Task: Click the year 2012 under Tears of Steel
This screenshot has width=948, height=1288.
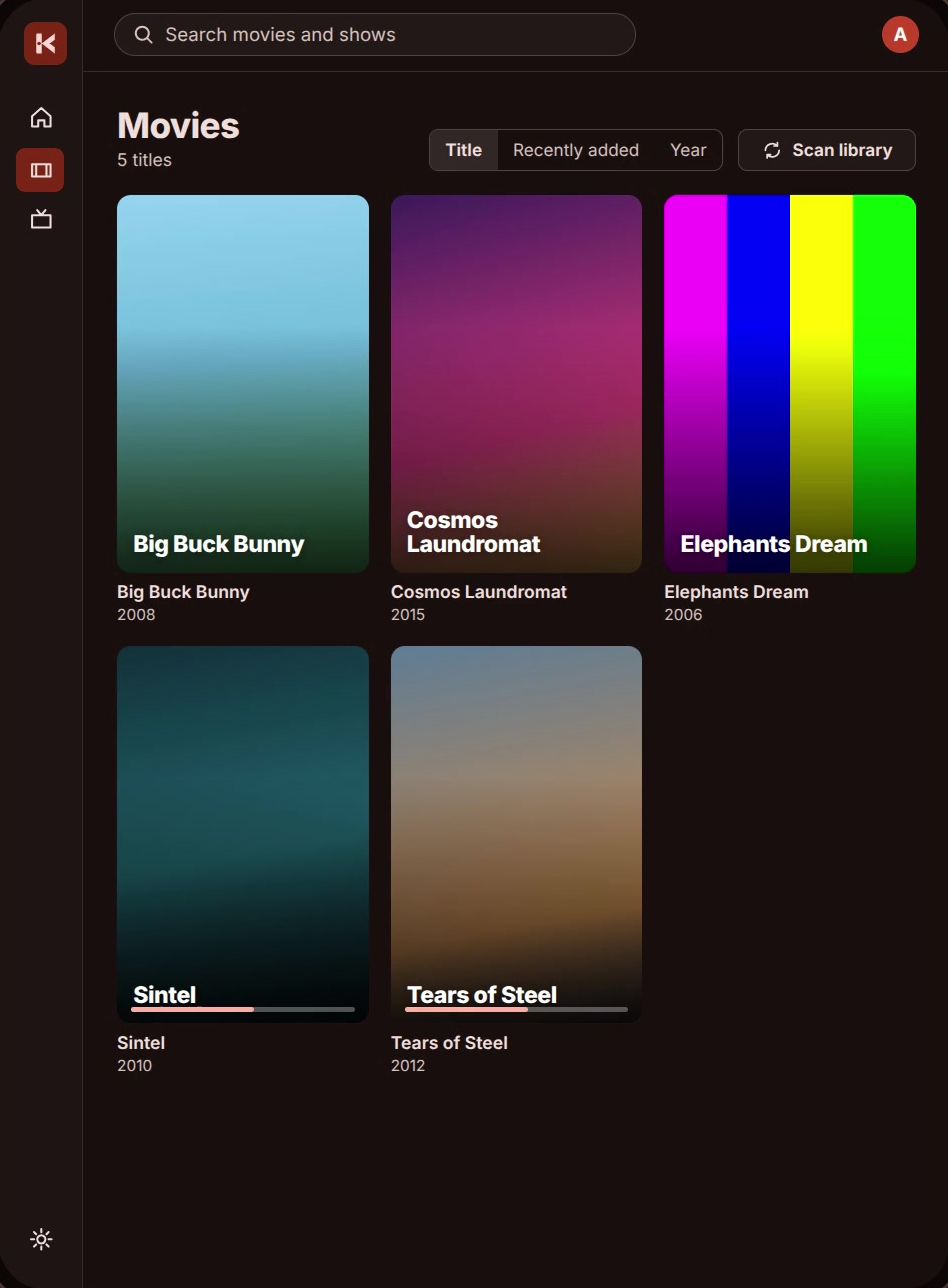Action: pyautogui.click(x=408, y=1066)
